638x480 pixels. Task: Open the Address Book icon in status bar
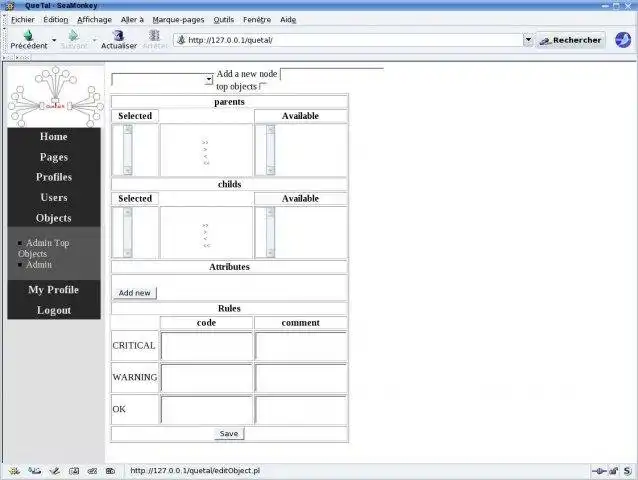coord(74,471)
